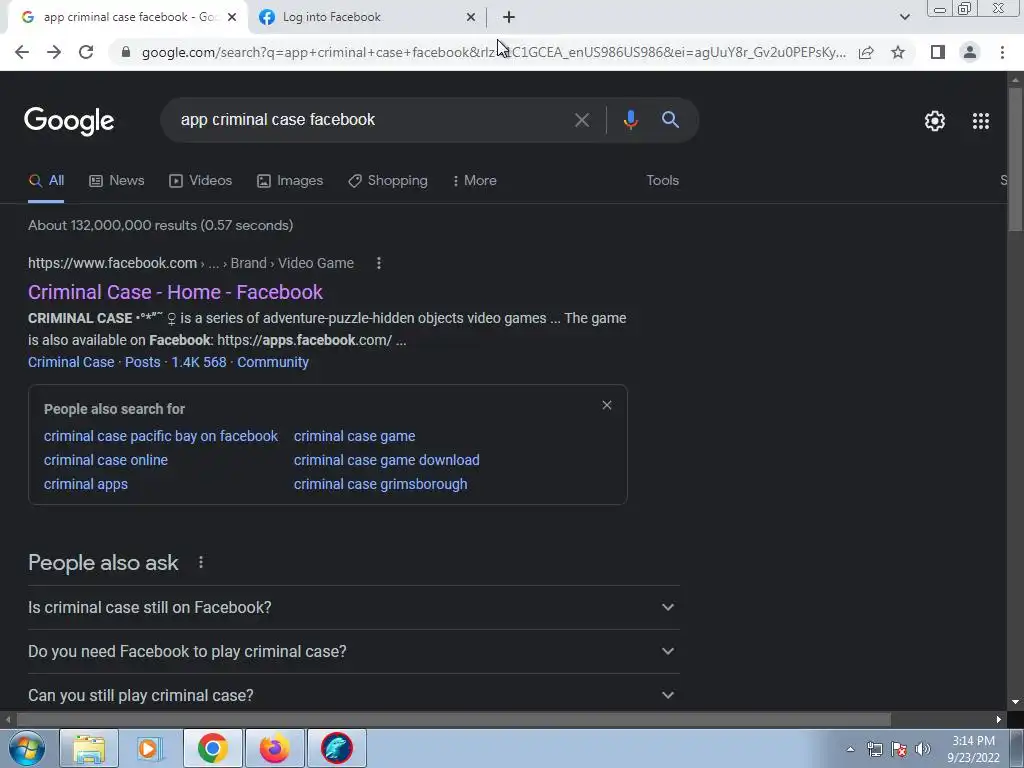
Task: Close the Log into Facebook tab
Action: point(471,18)
